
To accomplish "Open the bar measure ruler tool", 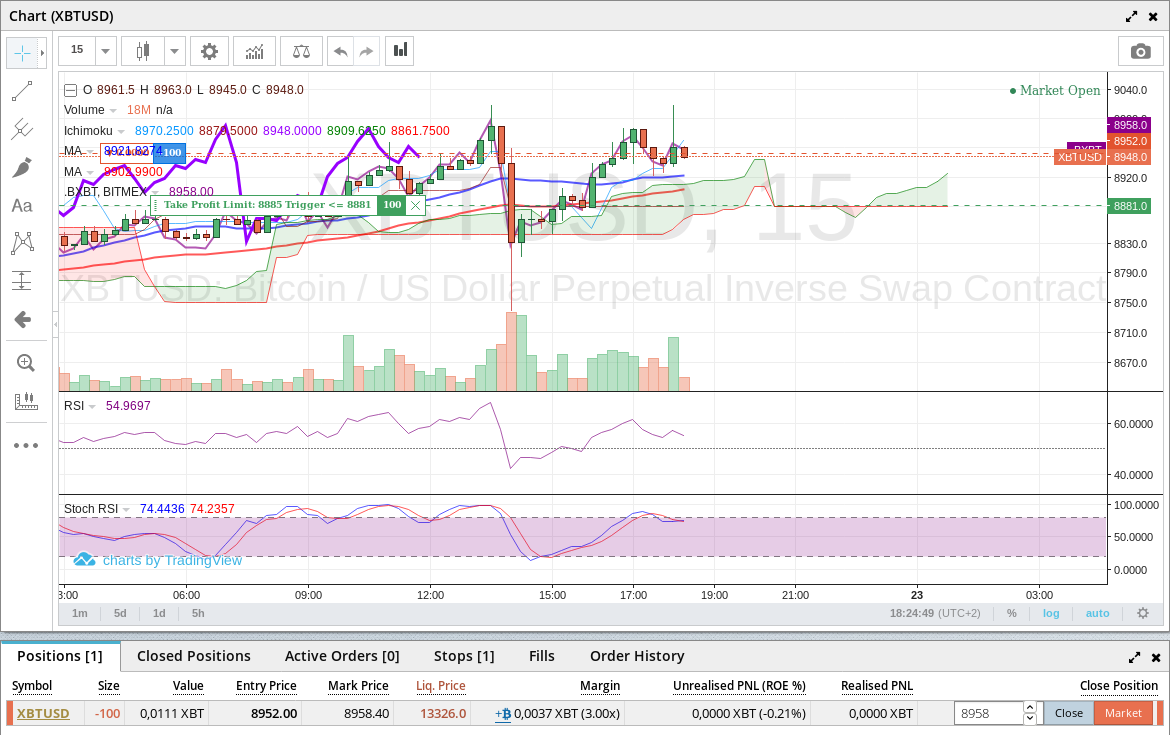I will [25, 401].
